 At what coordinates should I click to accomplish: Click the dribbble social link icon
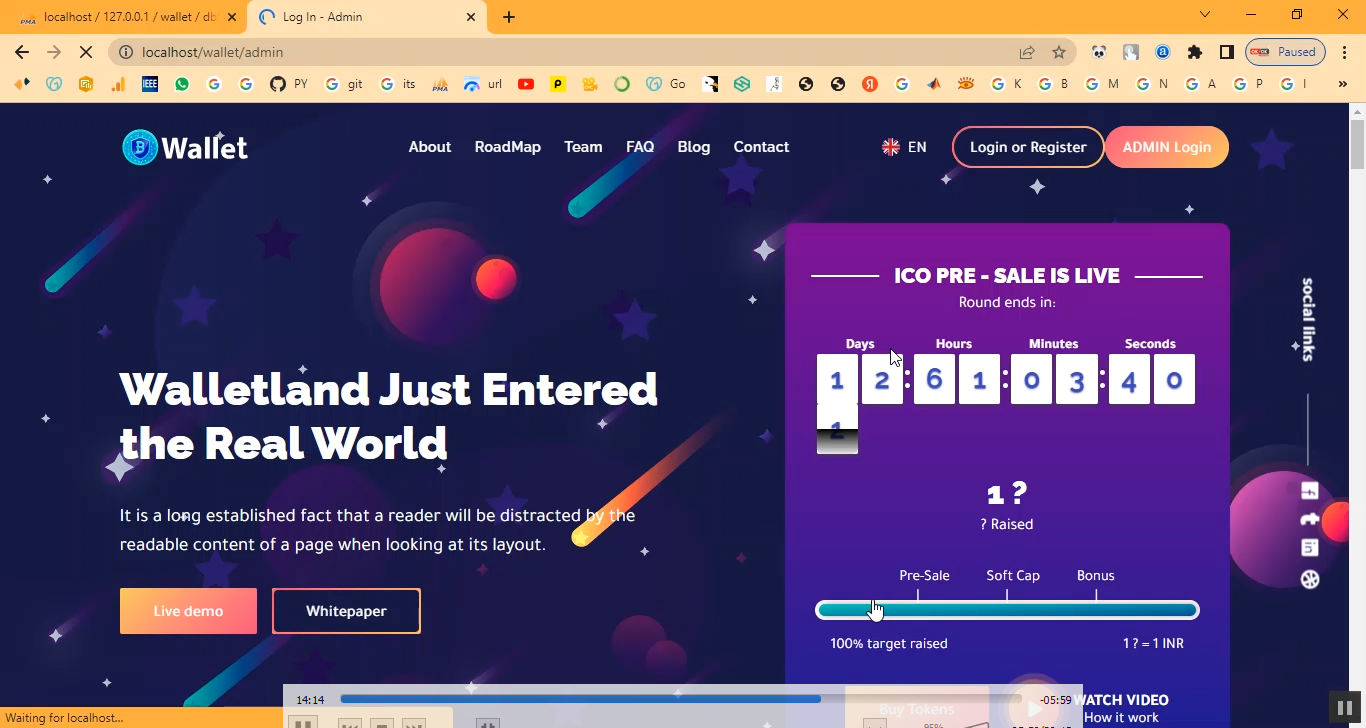tap(1310, 579)
